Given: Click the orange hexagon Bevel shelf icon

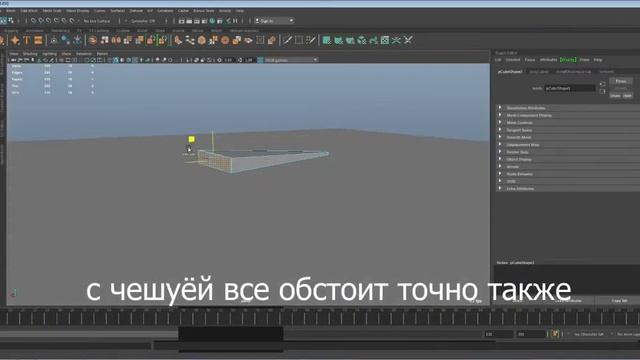Looking at the screenshot, I should click(x=202, y=40).
